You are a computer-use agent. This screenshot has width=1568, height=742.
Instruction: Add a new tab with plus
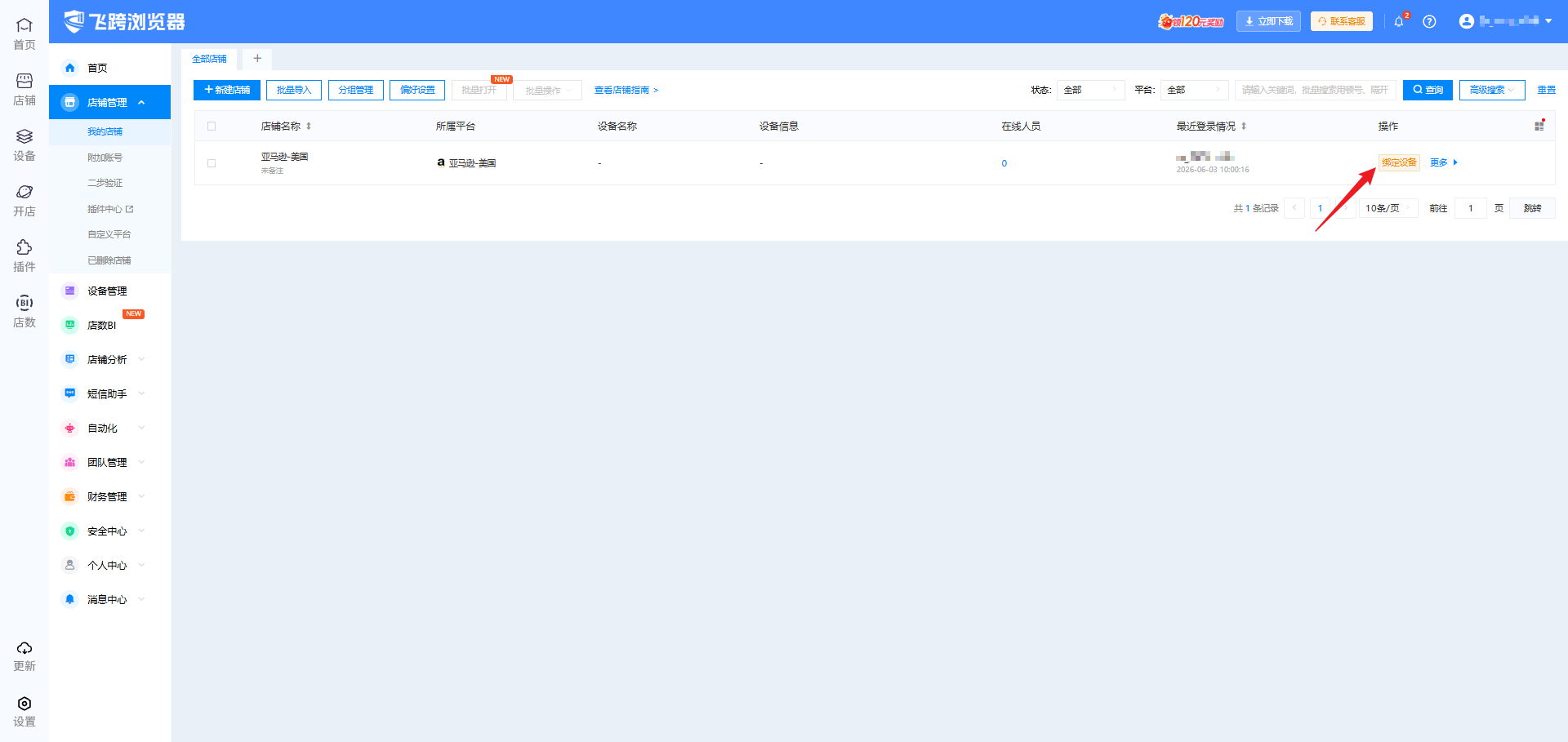257,59
